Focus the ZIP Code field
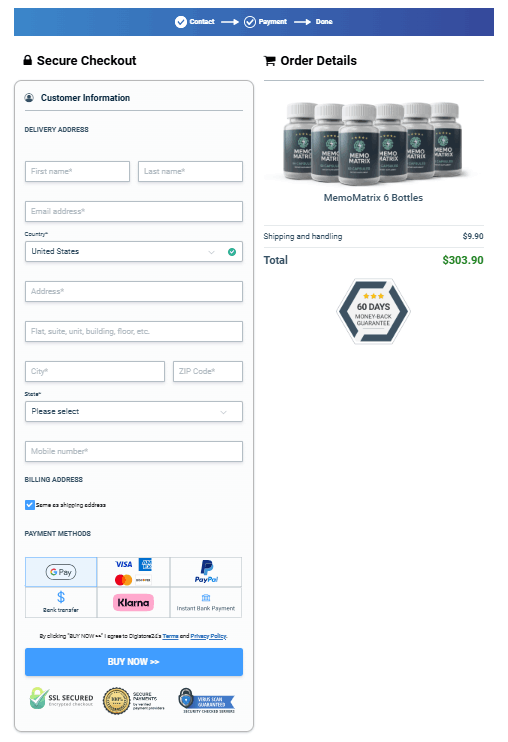The image size is (508, 742). click(208, 371)
